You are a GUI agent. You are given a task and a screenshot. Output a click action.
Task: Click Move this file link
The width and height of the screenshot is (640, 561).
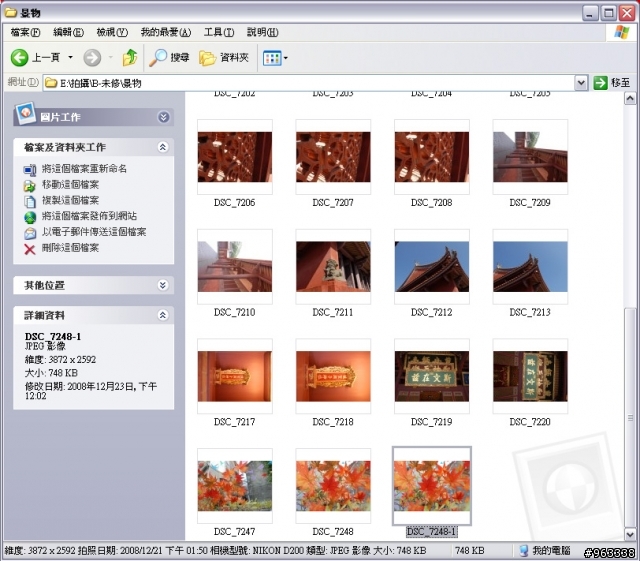coord(70,184)
